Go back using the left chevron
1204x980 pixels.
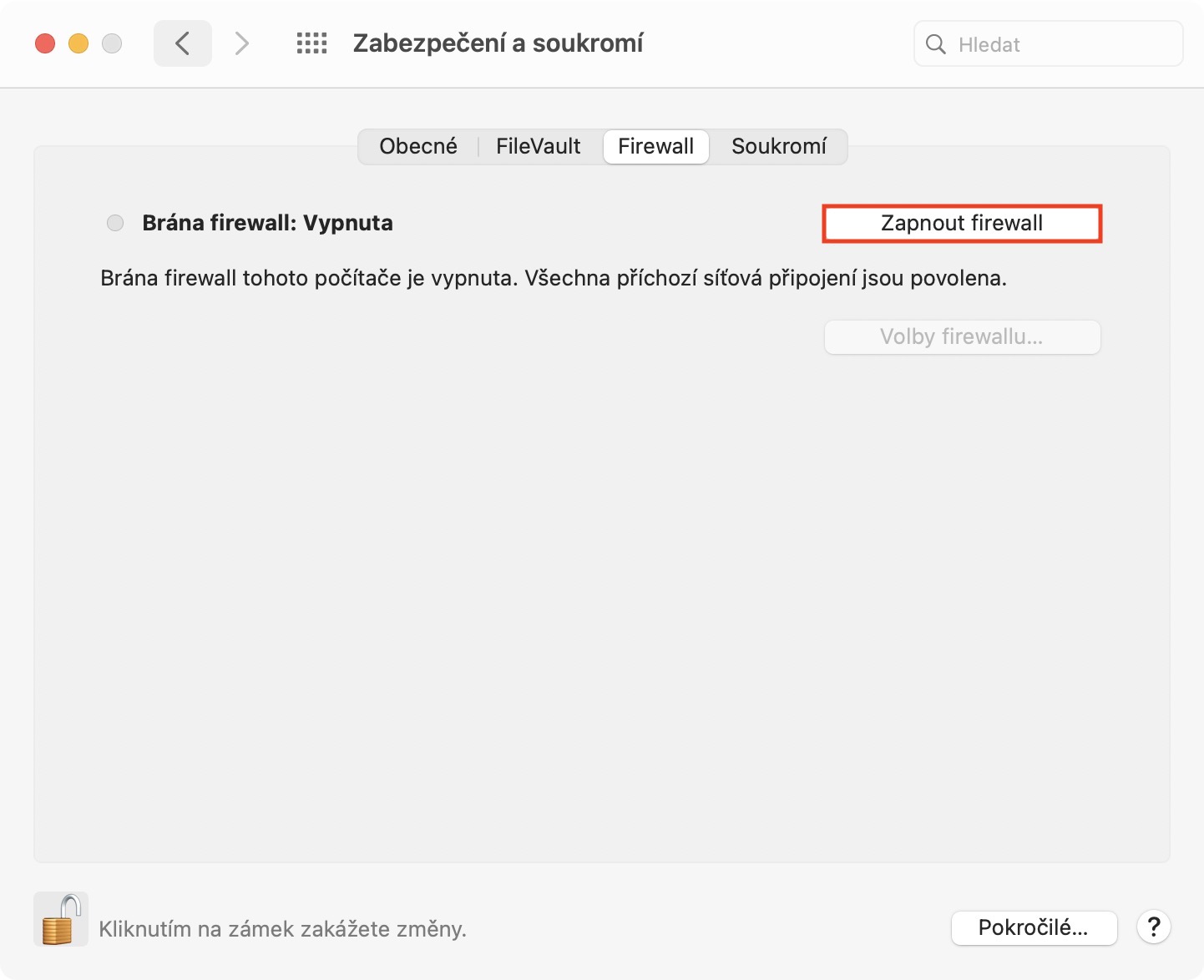[182, 43]
